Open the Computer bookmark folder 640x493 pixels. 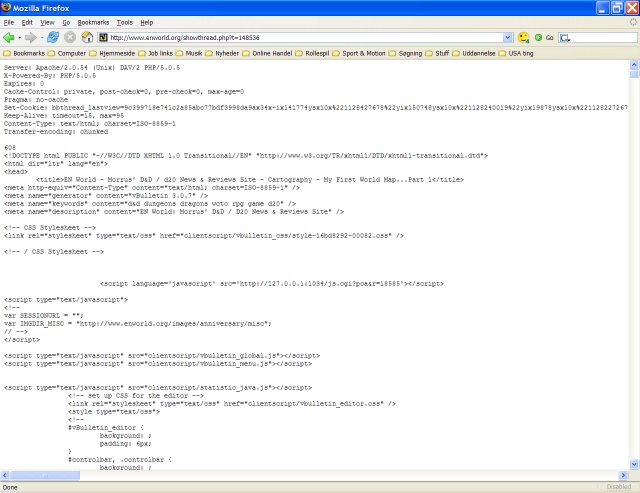coord(67,53)
